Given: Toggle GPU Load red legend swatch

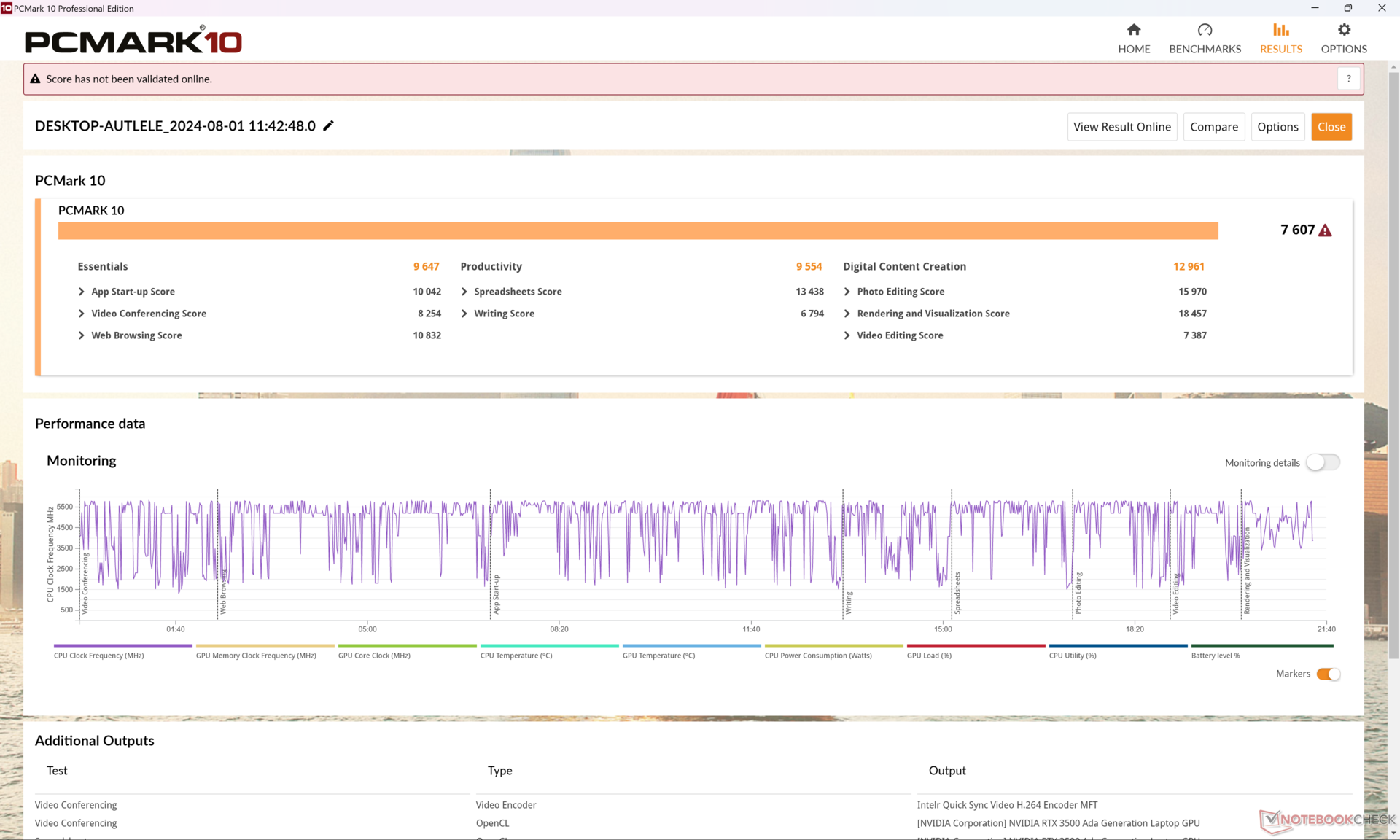Looking at the screenshot, I should click(x=976, y=647).
